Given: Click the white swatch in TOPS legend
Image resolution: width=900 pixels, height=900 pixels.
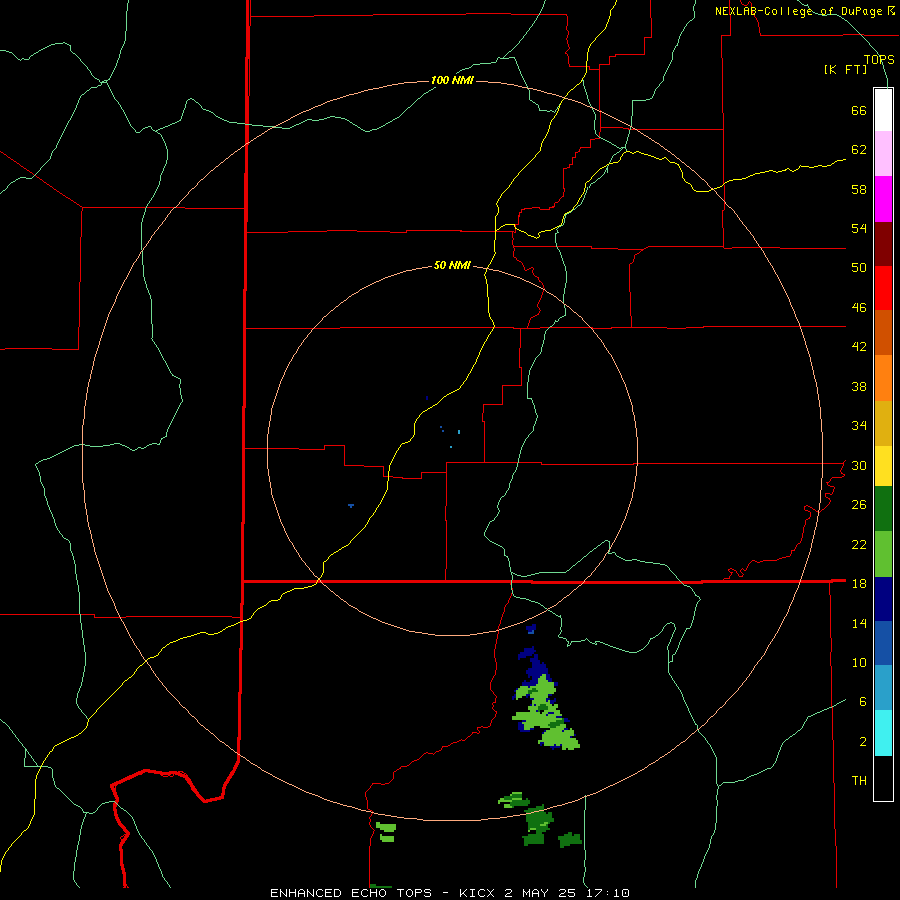Looking at the screenshot, I should click(x=883, y=110).
